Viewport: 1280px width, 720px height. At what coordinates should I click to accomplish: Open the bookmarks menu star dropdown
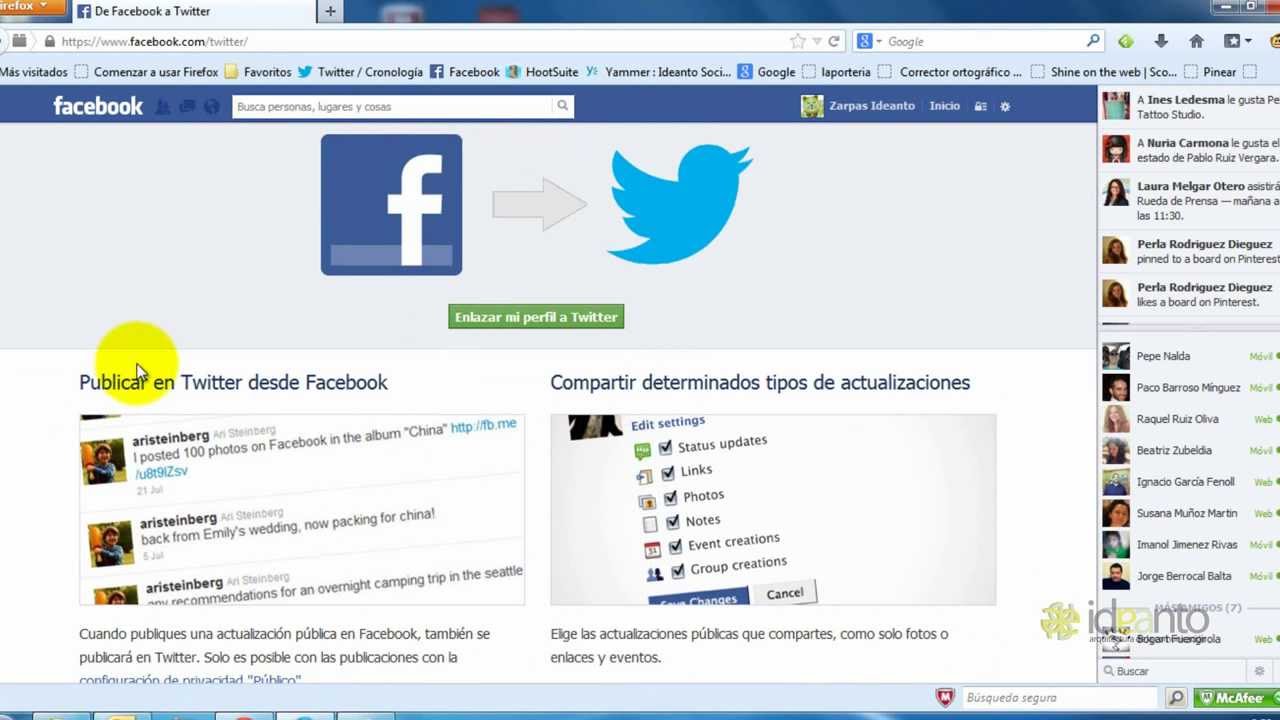(x=1237, y=41)
